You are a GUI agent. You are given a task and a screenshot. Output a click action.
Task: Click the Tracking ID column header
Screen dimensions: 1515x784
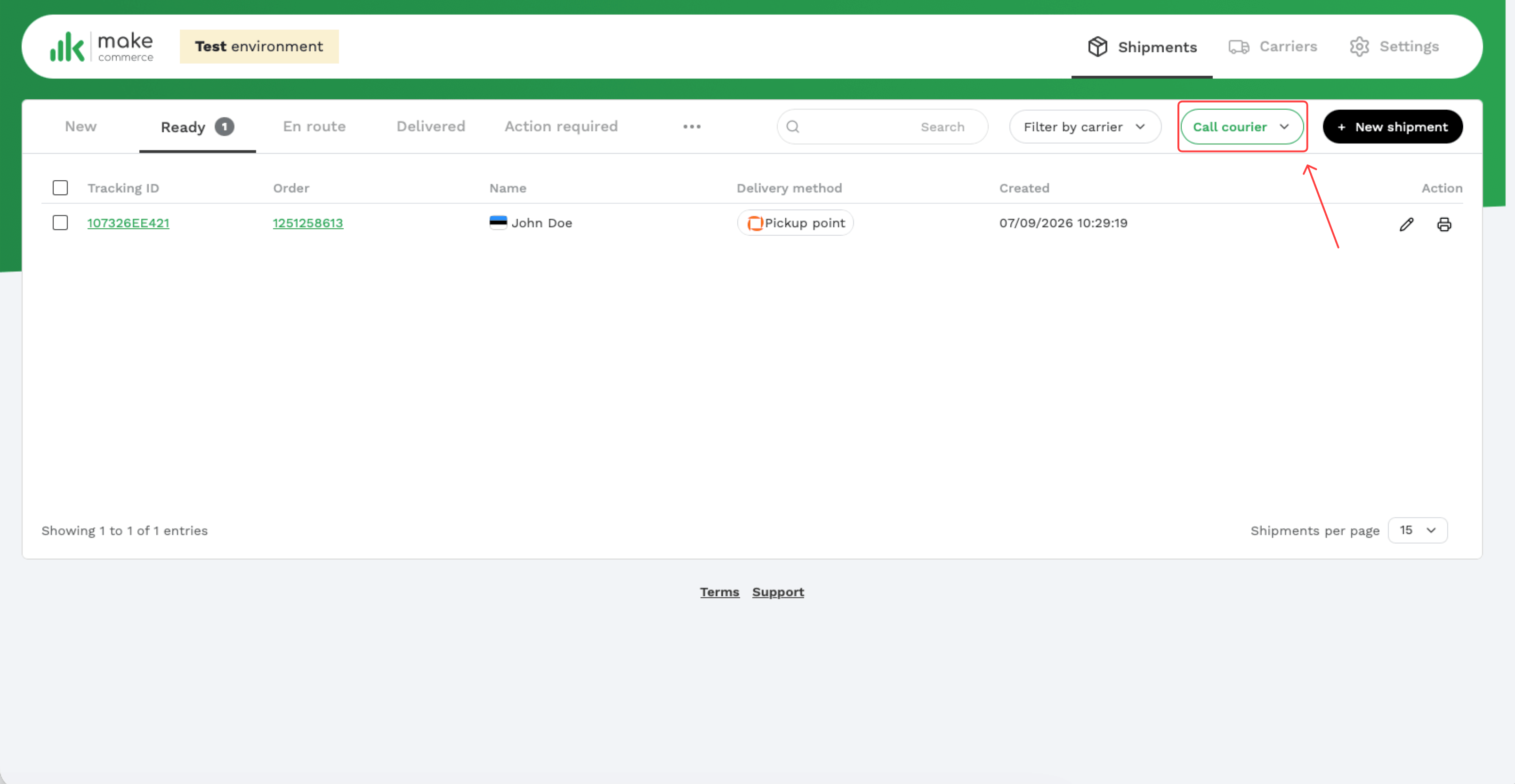[123, 188]
